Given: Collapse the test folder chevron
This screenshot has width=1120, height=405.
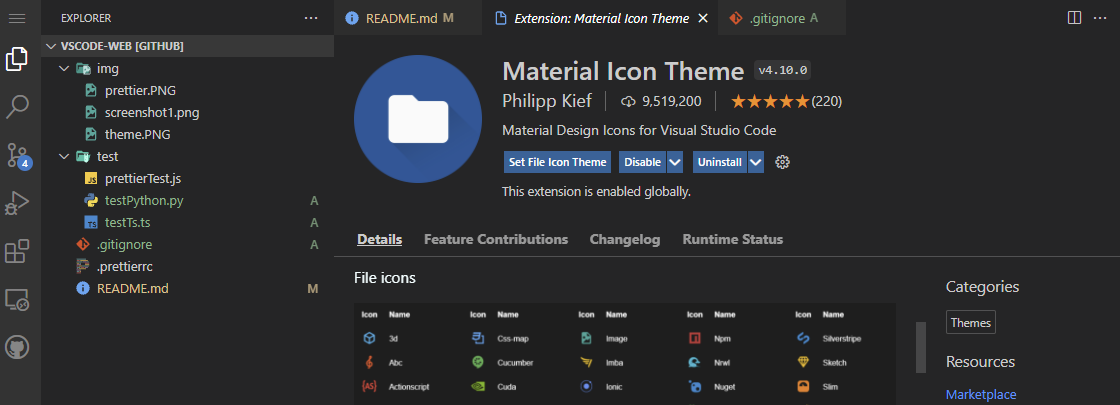Looking at the screenshot, I should point(64,156).
